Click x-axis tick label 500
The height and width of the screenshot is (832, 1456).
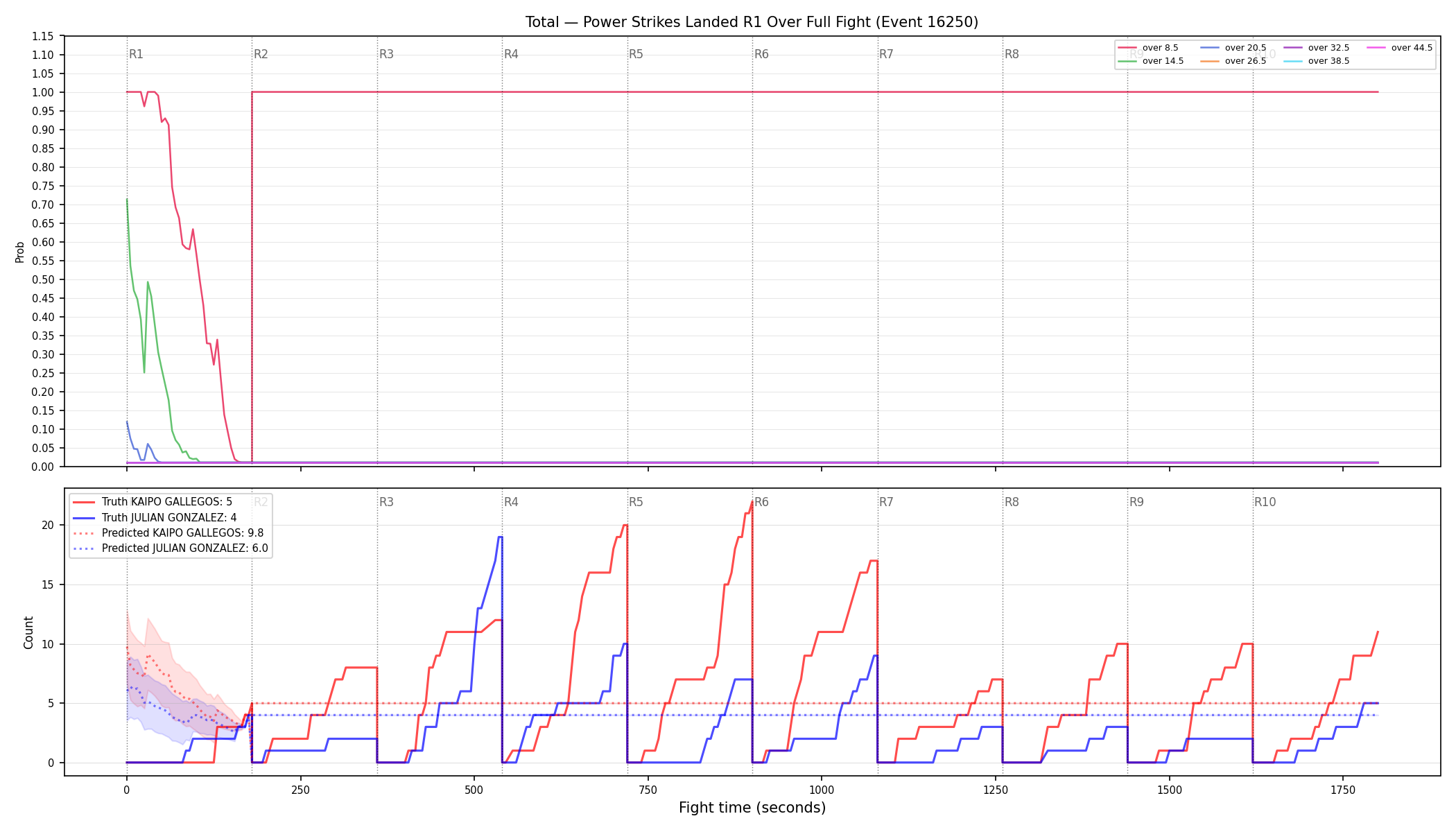click(x=474, y=790)
